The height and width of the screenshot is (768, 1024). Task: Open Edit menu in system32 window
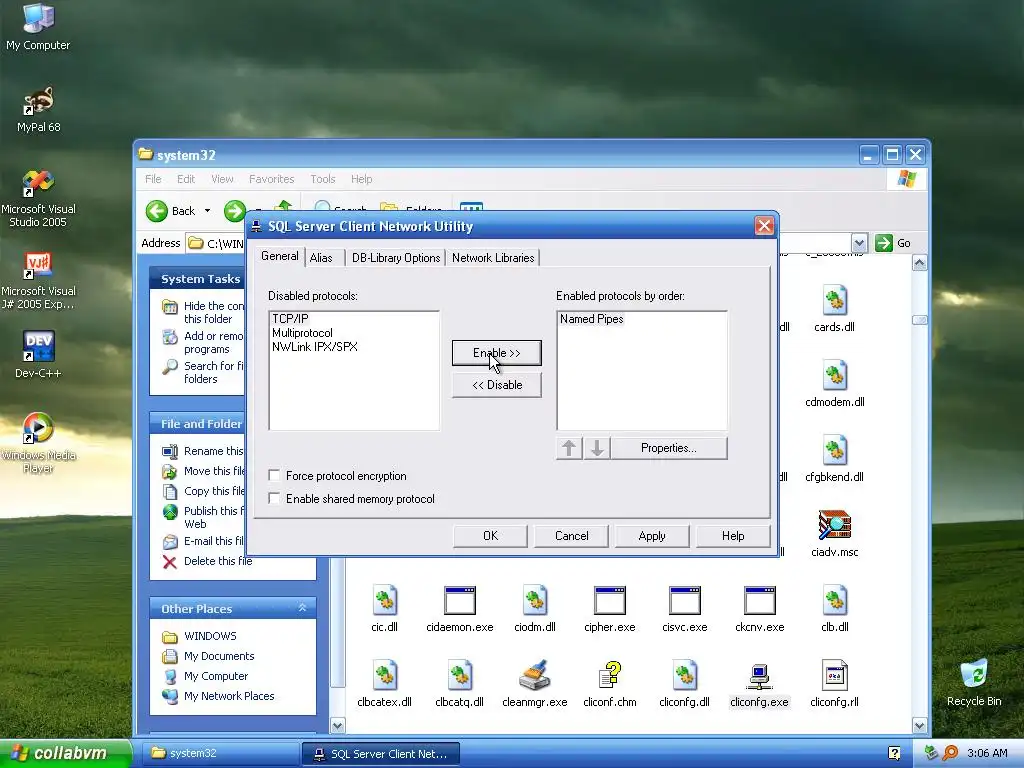185,179
